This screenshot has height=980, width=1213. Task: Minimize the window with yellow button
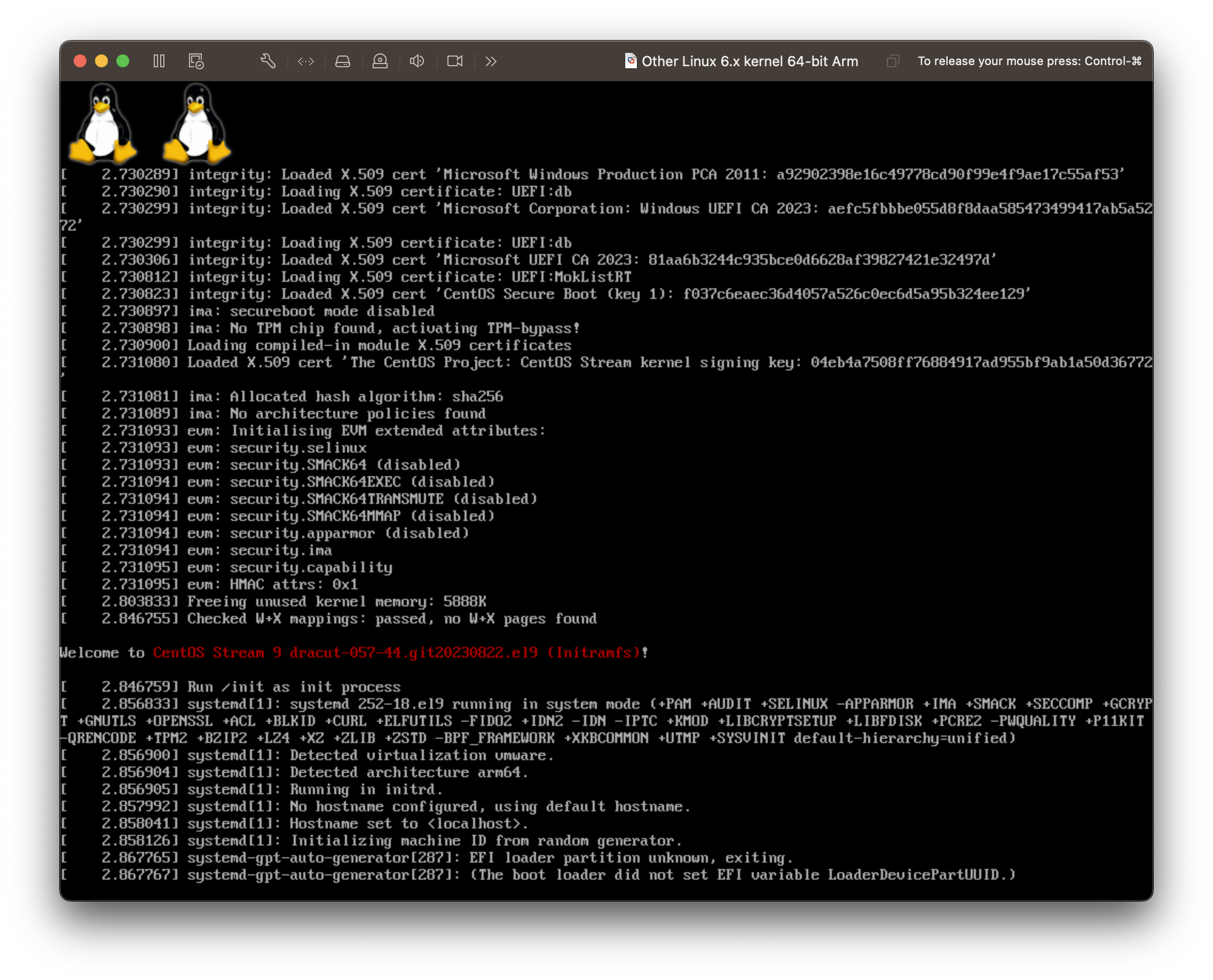[x=101, y=61]
